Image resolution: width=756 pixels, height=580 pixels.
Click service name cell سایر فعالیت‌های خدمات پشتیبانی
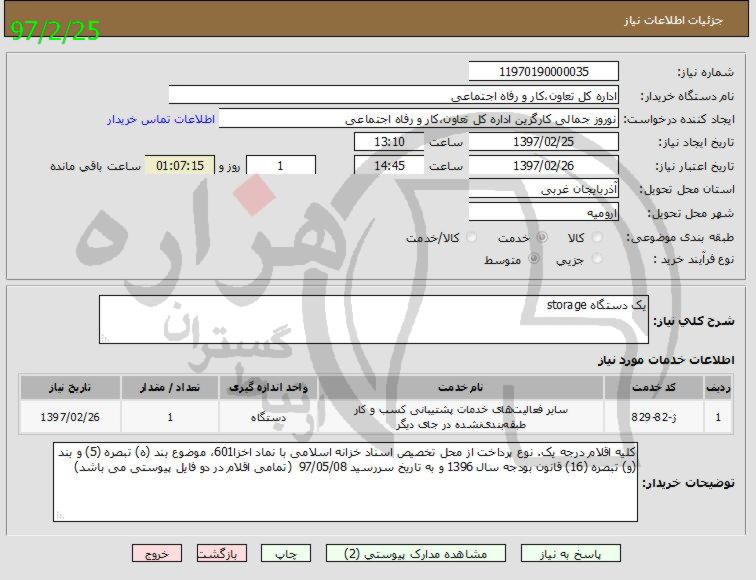point(460,417)
